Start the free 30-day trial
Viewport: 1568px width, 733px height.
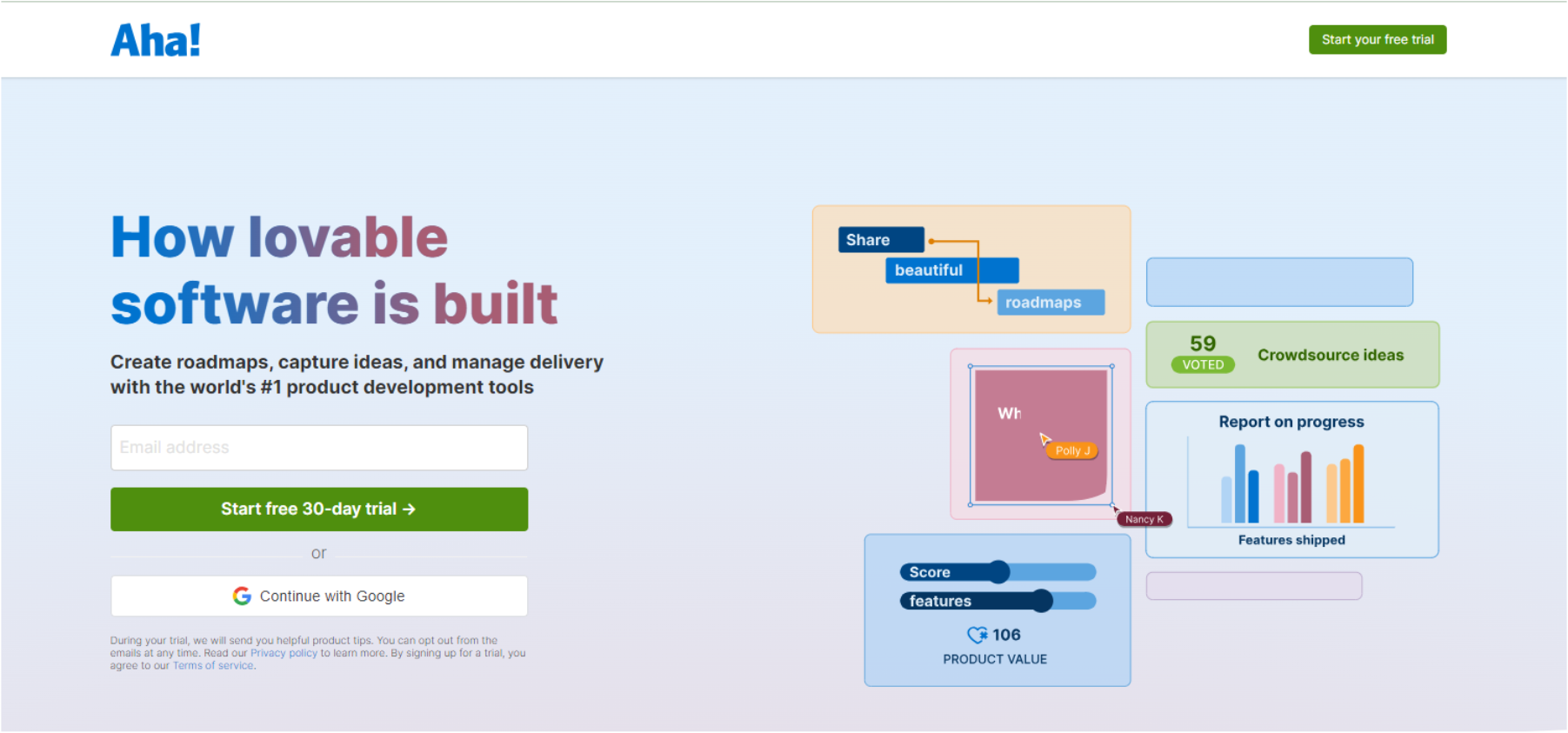(x=319, y=510)
